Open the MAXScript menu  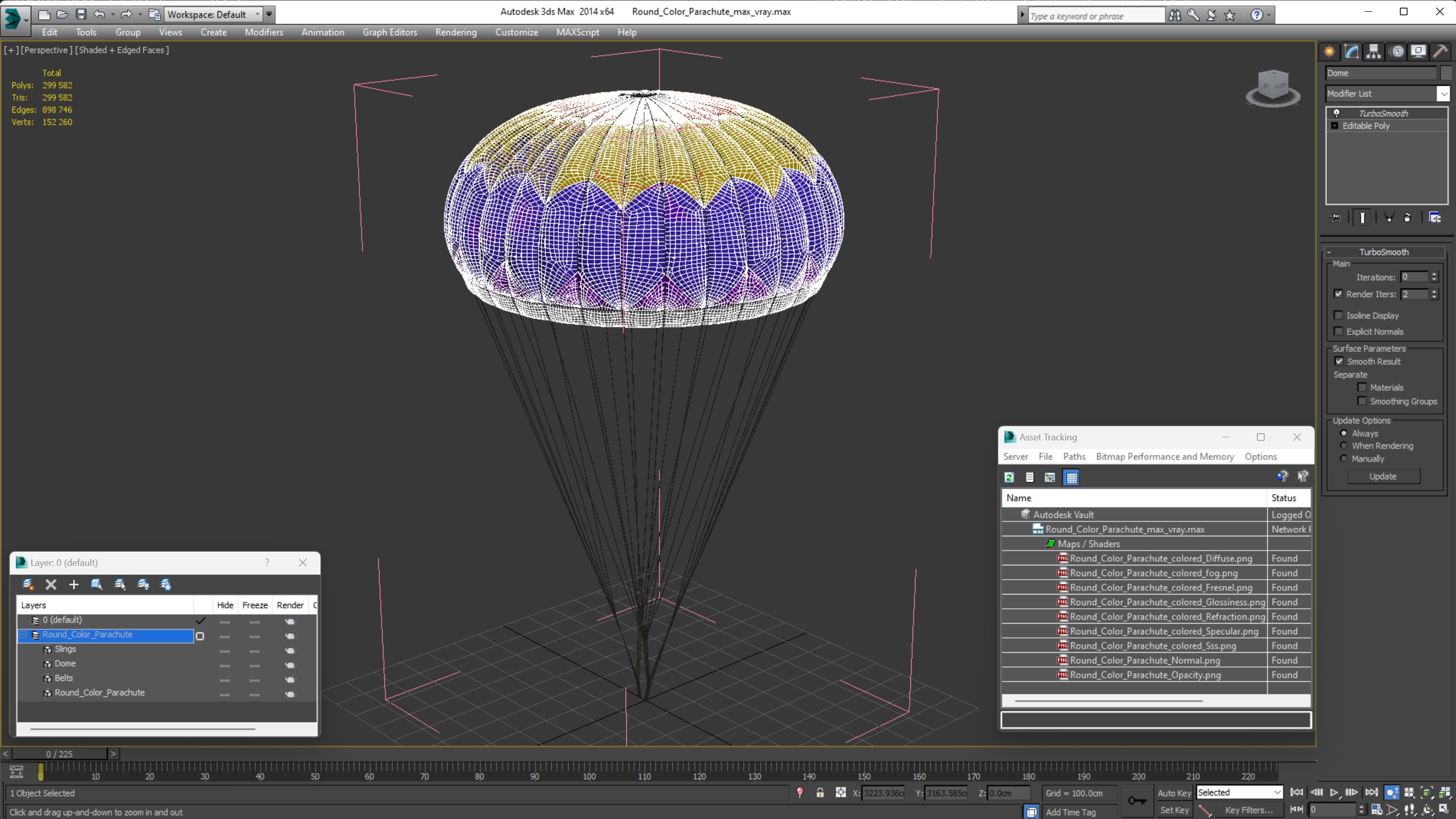pyautogui.click(x=578, y=32)
